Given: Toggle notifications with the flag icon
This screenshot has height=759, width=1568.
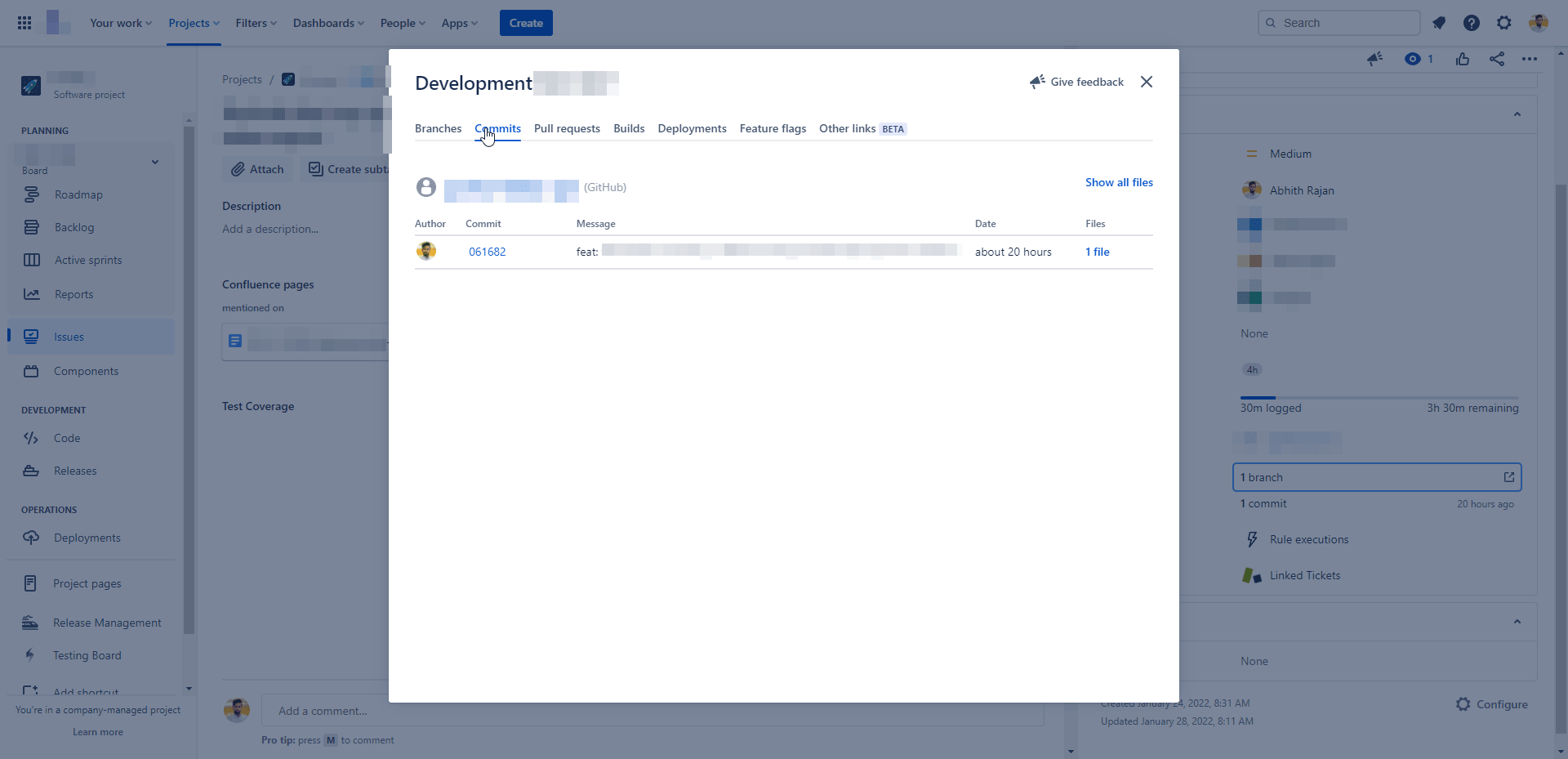Looking at the screenshot, I should pyautogui.click(x=1439, y=23).
